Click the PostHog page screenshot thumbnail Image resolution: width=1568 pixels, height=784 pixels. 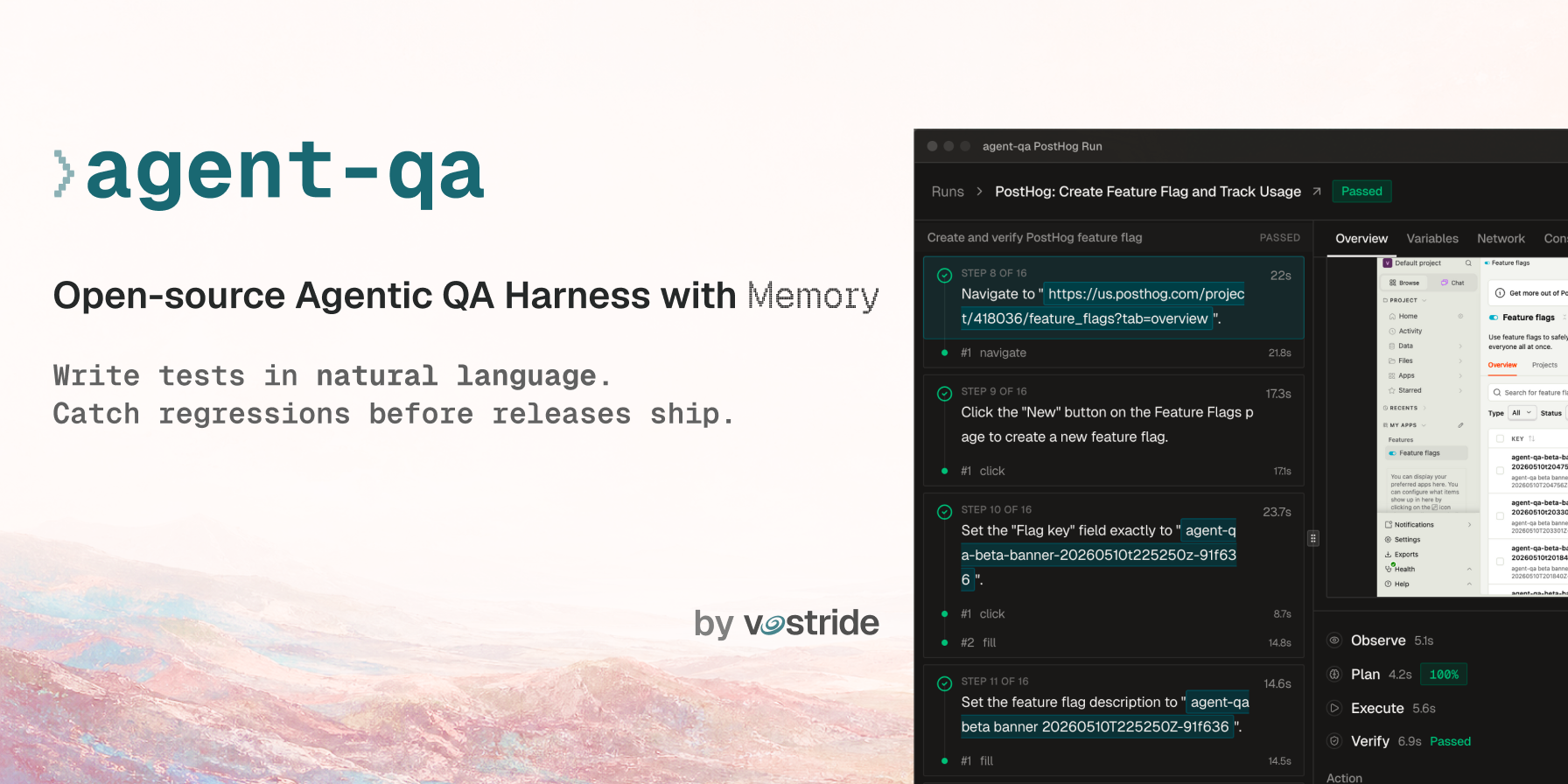(x=1473, y=427)
